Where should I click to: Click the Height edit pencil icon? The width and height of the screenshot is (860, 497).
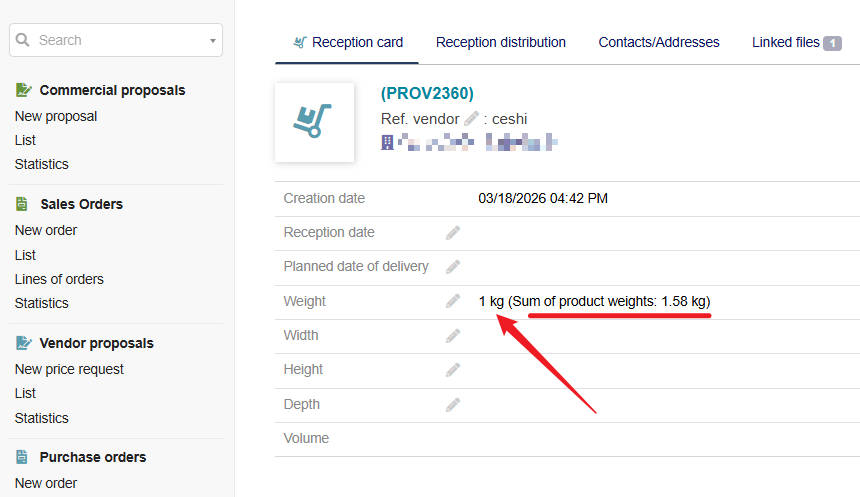(453, 370)
